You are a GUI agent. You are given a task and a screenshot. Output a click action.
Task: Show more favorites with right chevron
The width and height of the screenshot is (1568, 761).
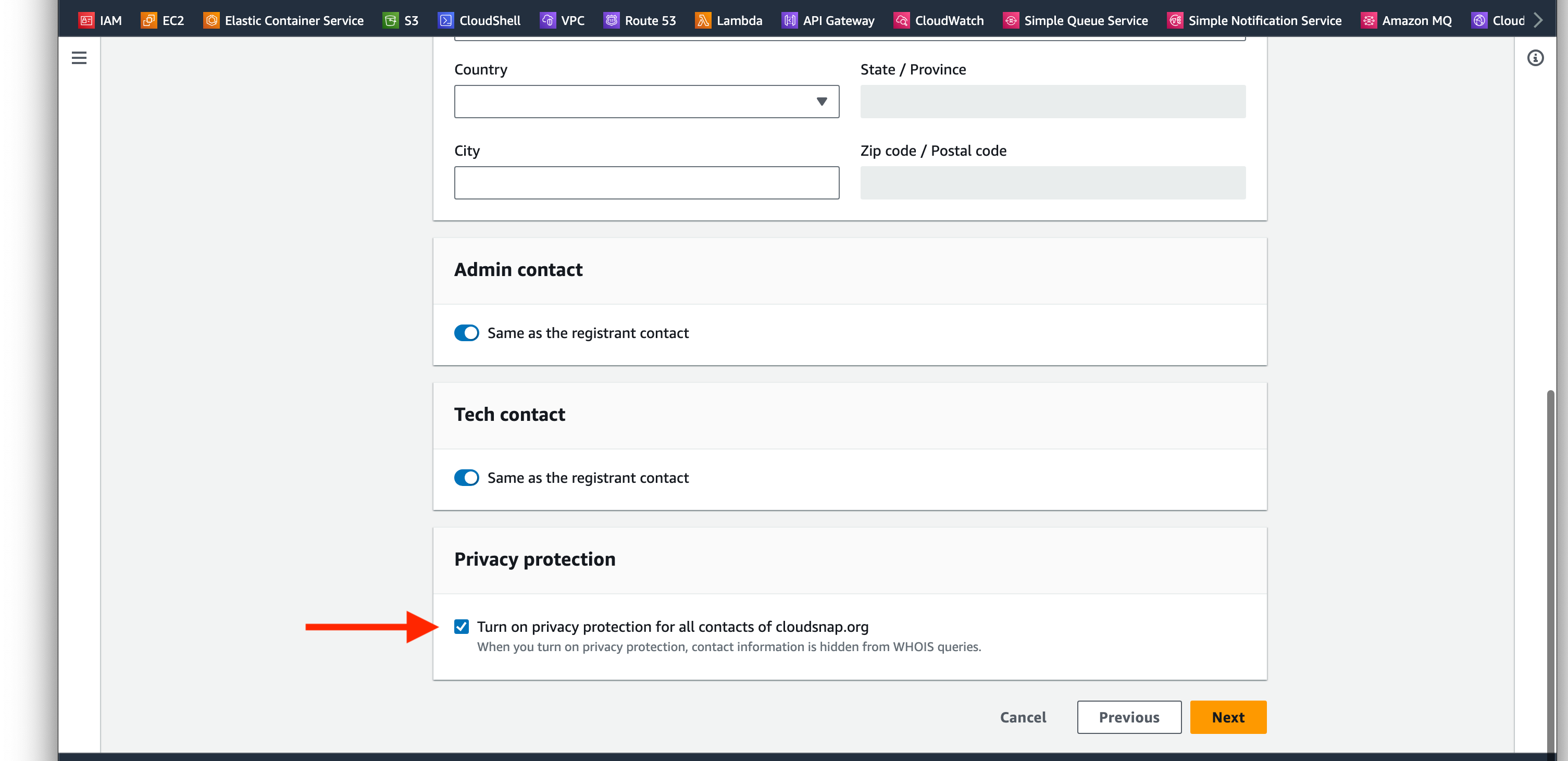pos(1538,21)
